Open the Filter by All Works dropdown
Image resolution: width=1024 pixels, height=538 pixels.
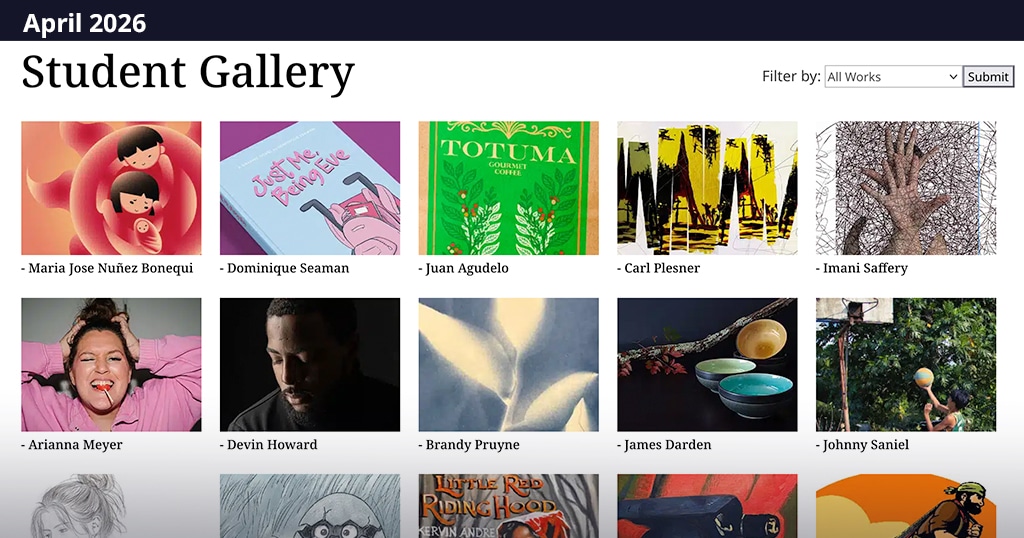tap(893, 76)
